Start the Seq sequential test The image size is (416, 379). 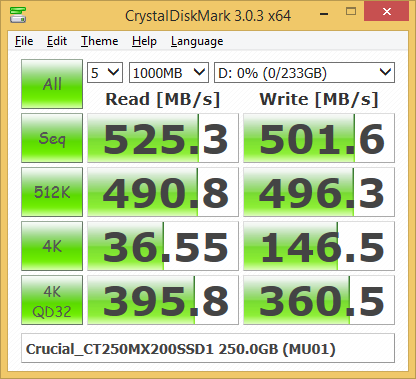pyautogui.click(x=52, y=138)
